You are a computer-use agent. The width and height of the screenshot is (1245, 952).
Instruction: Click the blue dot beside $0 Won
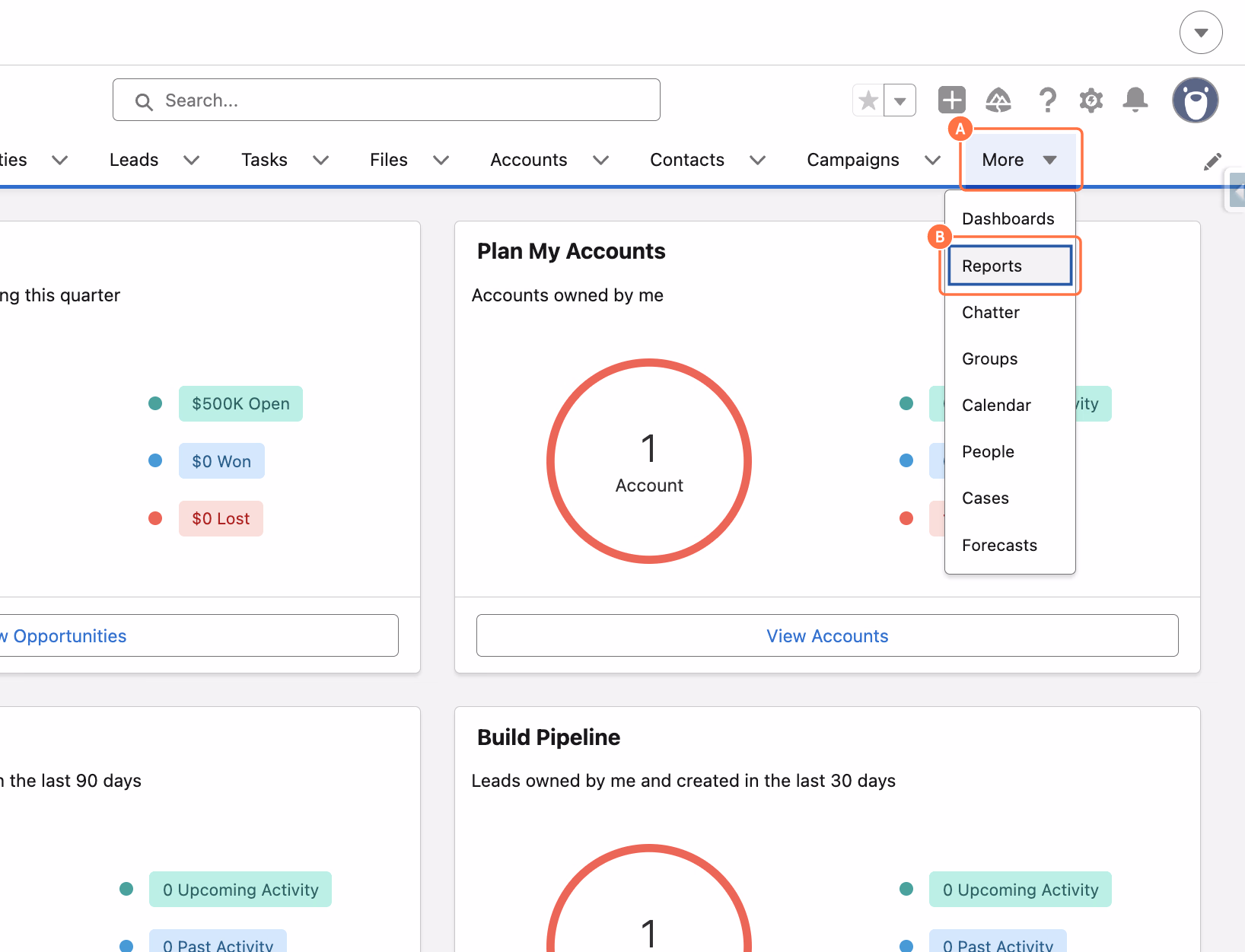(155, 460)
